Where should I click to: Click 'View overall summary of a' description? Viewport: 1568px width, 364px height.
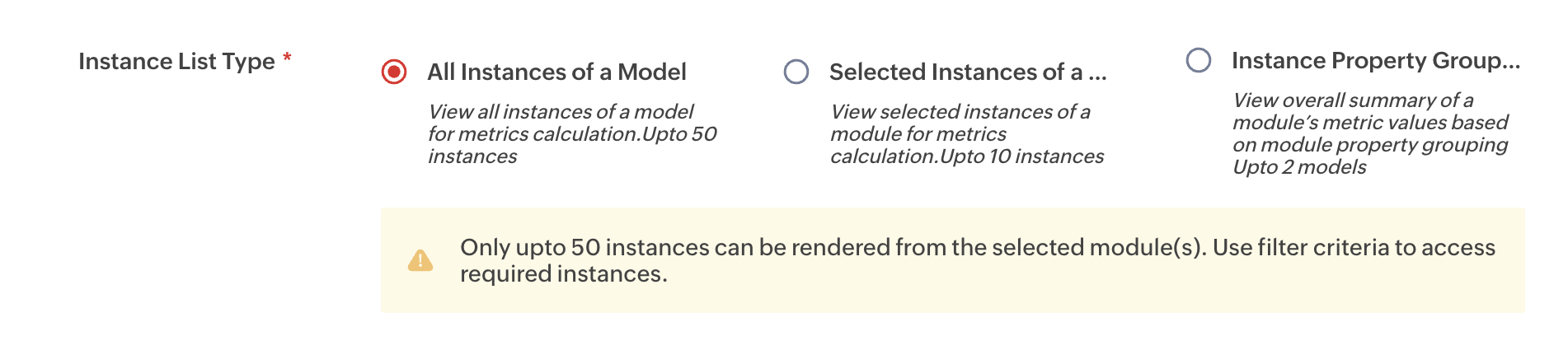point(1353,100)
